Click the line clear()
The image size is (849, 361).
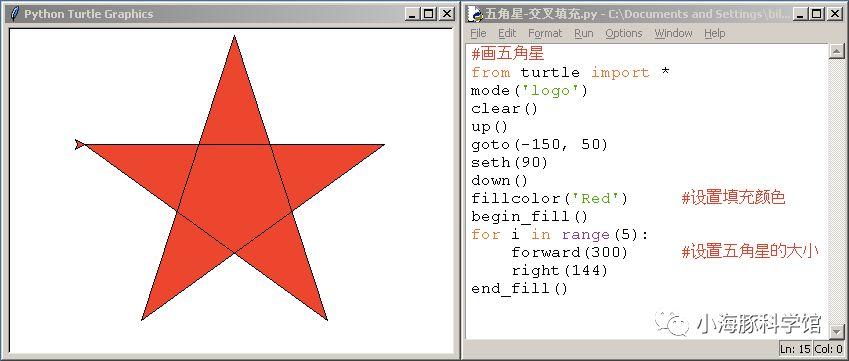505,108
